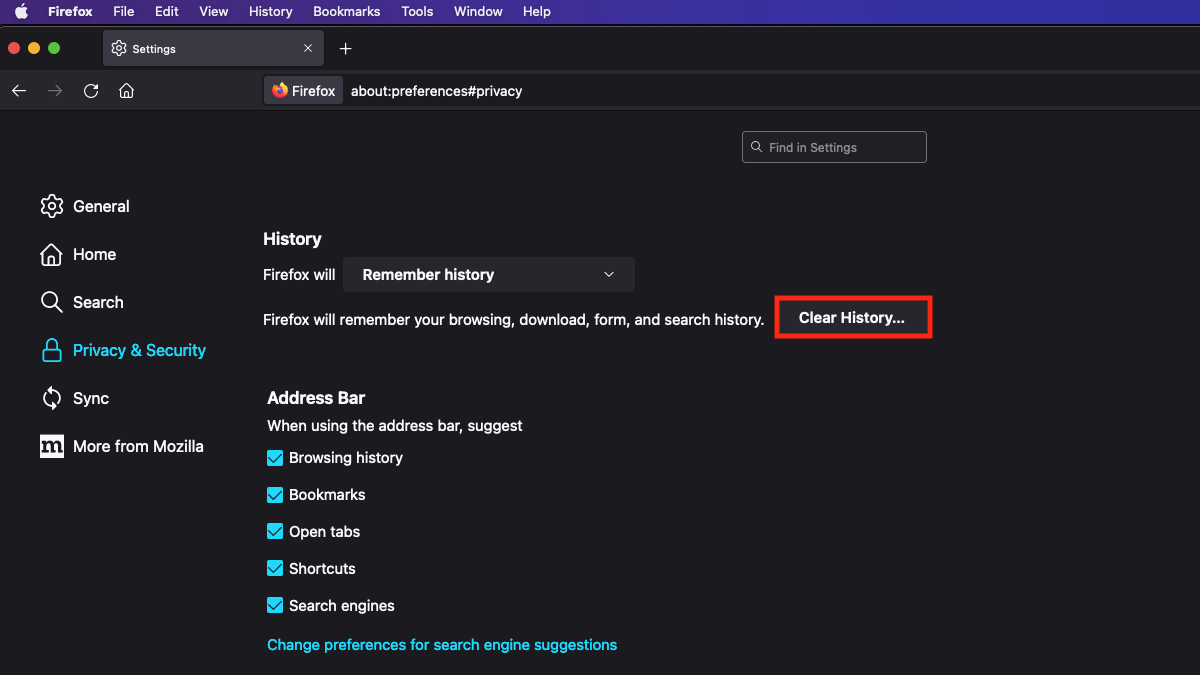Open the Tools menu
The image size is (1200, 675).
point(417,12)
